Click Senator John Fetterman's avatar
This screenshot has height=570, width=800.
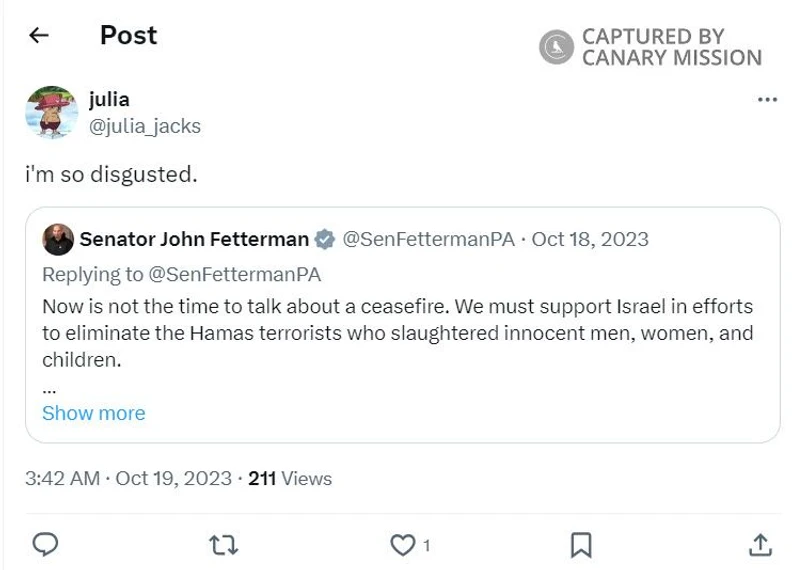click(58, 239)
